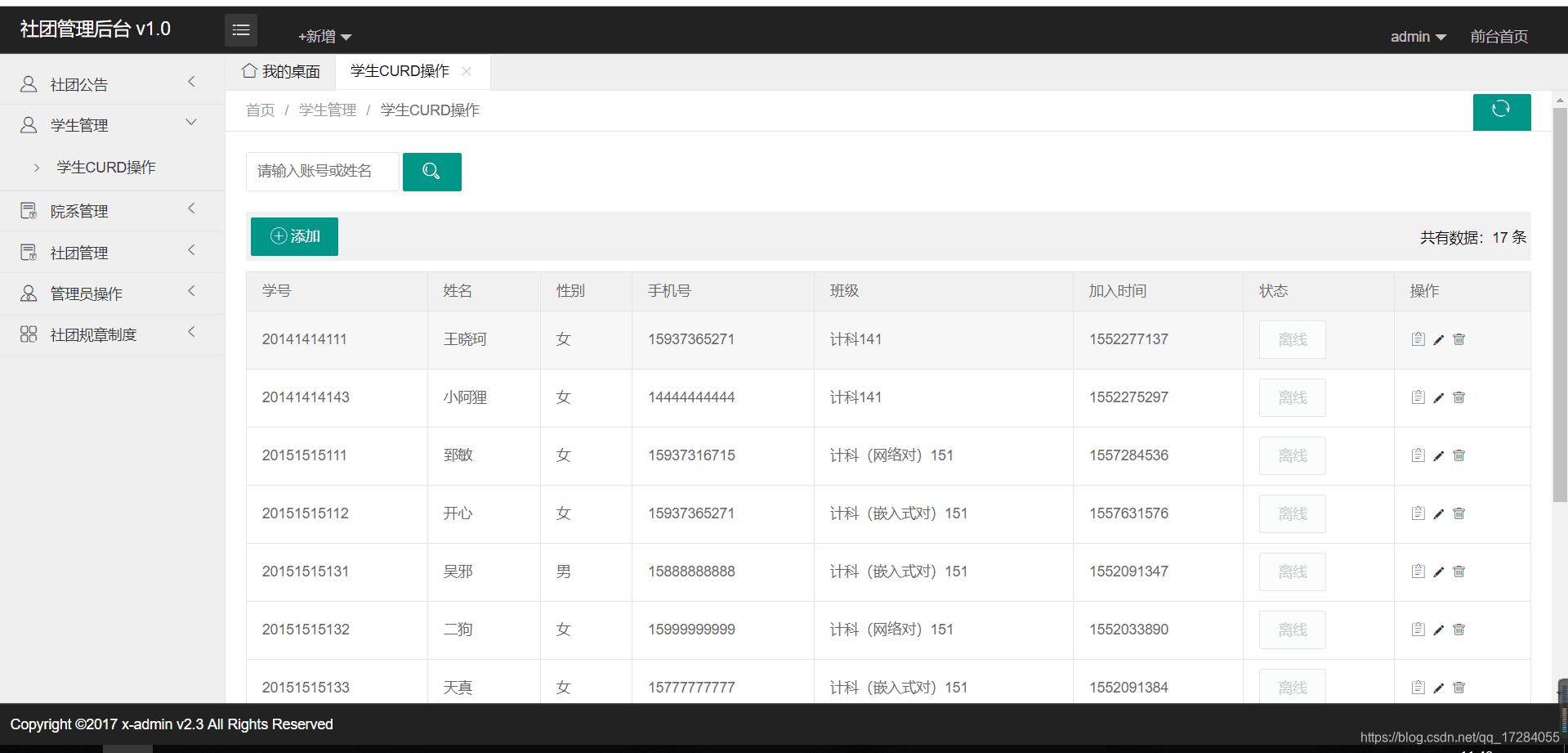1568x753 pixels.
Task: Click 首页 in the breadcrumb
Action: pyautogui.click(x=261, y=110)
